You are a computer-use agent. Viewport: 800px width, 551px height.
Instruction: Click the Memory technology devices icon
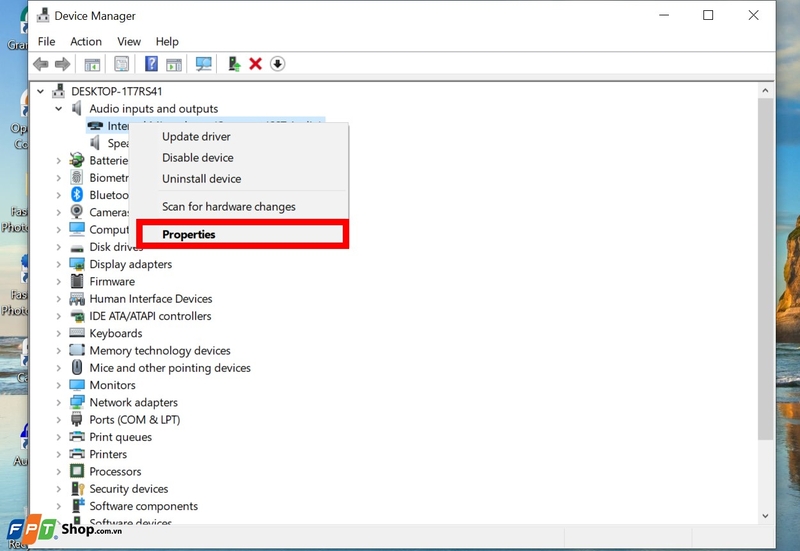pyautogui.click(x=77, y=350)
